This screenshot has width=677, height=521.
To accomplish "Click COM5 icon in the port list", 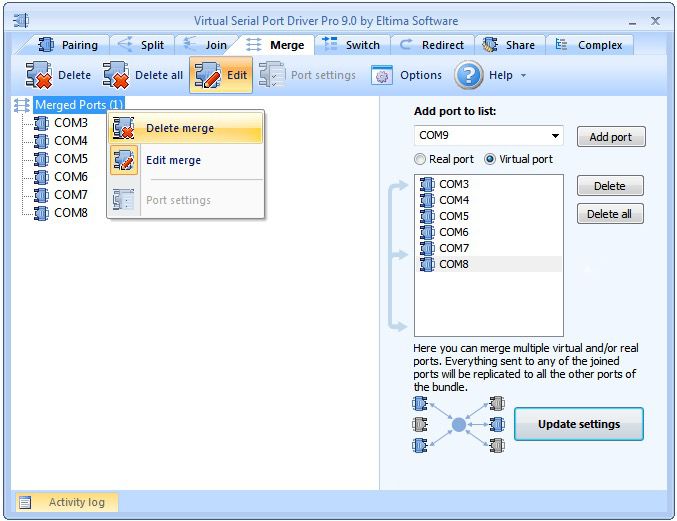I will (427, 216).
